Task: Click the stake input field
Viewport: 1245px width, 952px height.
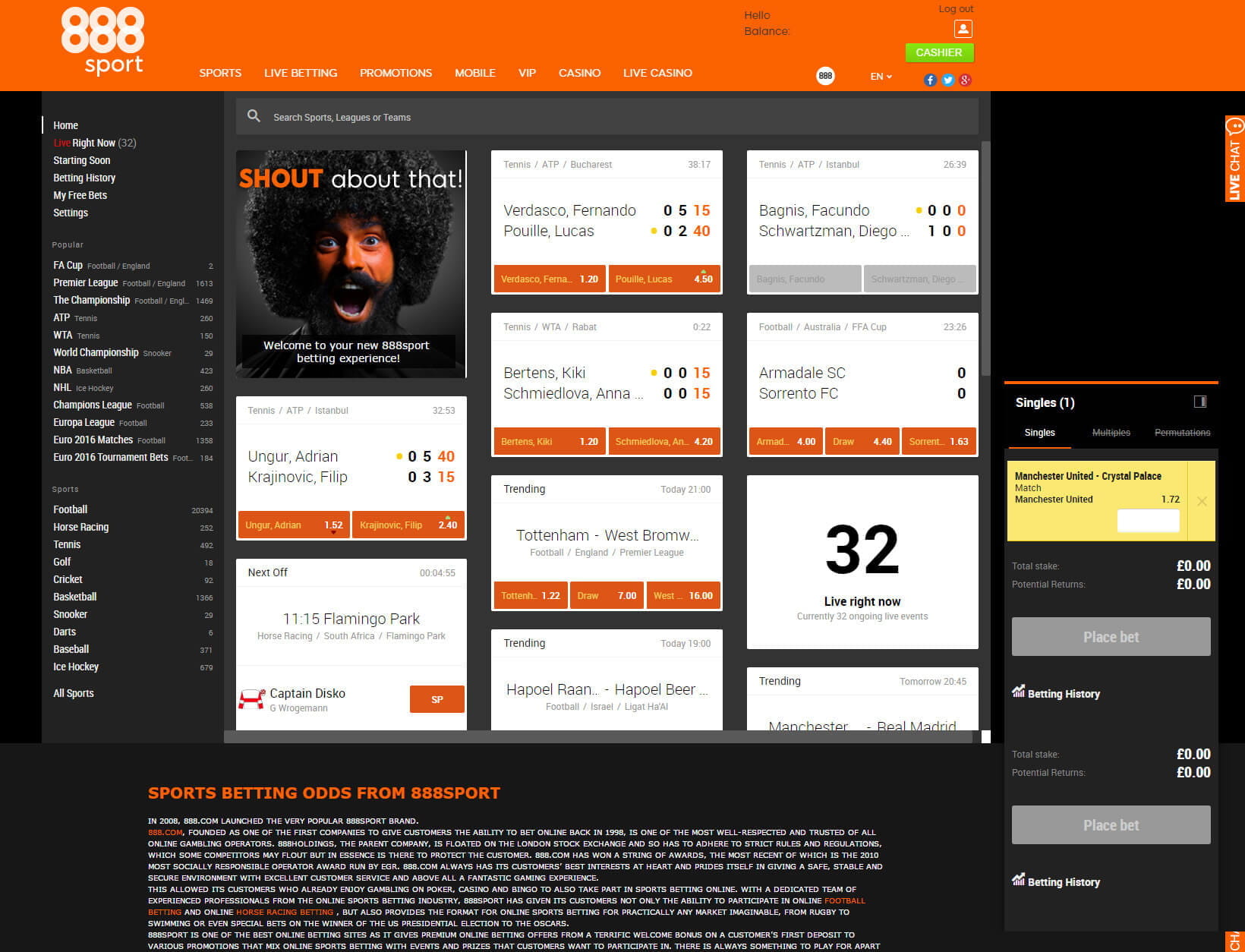Action: pyautogui.click(x=1148, y=520)
